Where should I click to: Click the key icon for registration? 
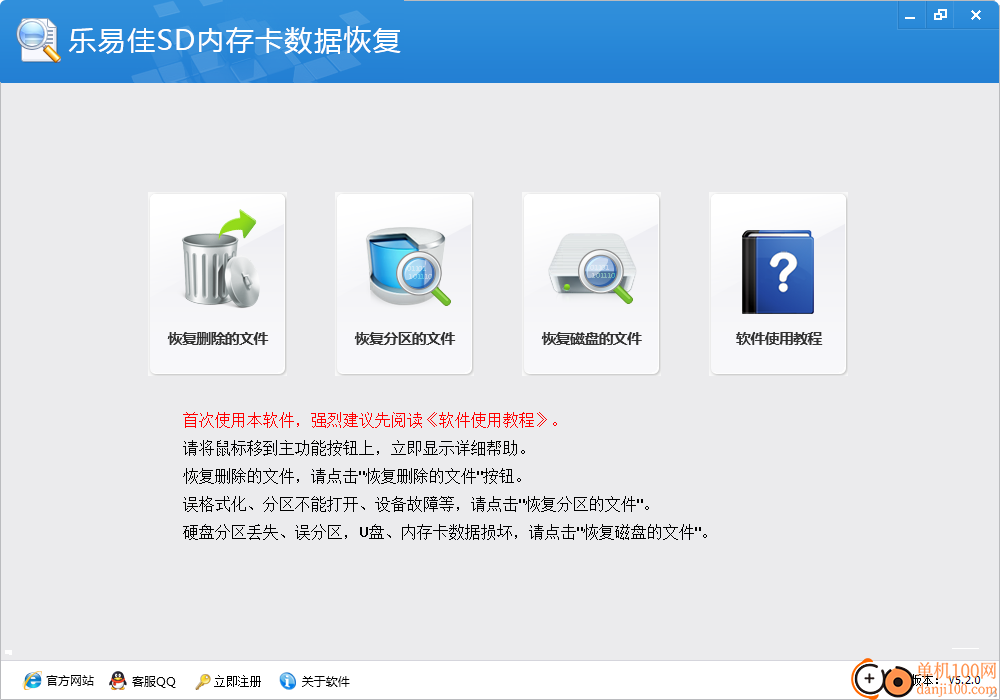(203, 682)
